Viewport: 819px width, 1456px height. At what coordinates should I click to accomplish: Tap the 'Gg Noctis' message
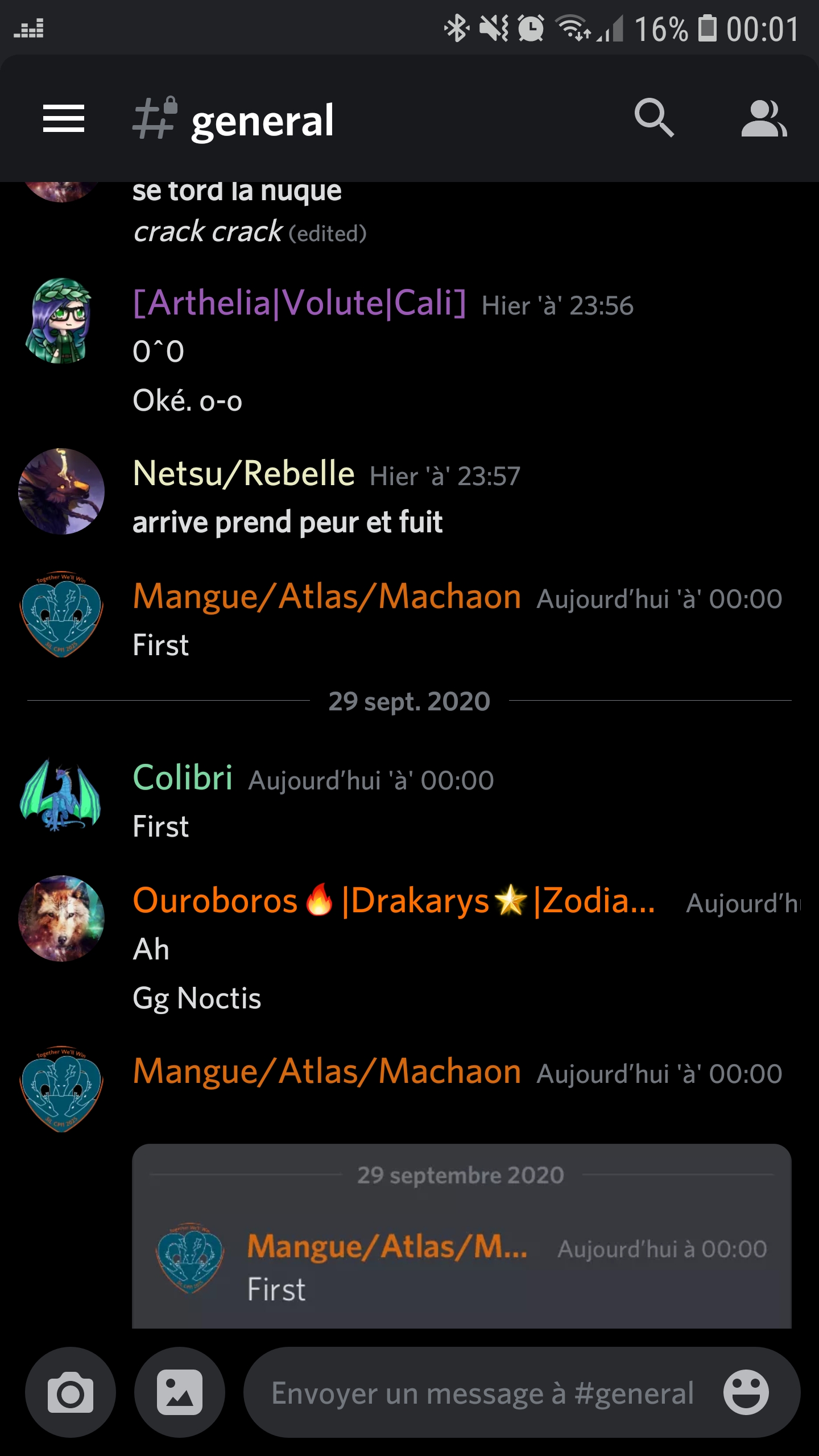tap(197, 998)
